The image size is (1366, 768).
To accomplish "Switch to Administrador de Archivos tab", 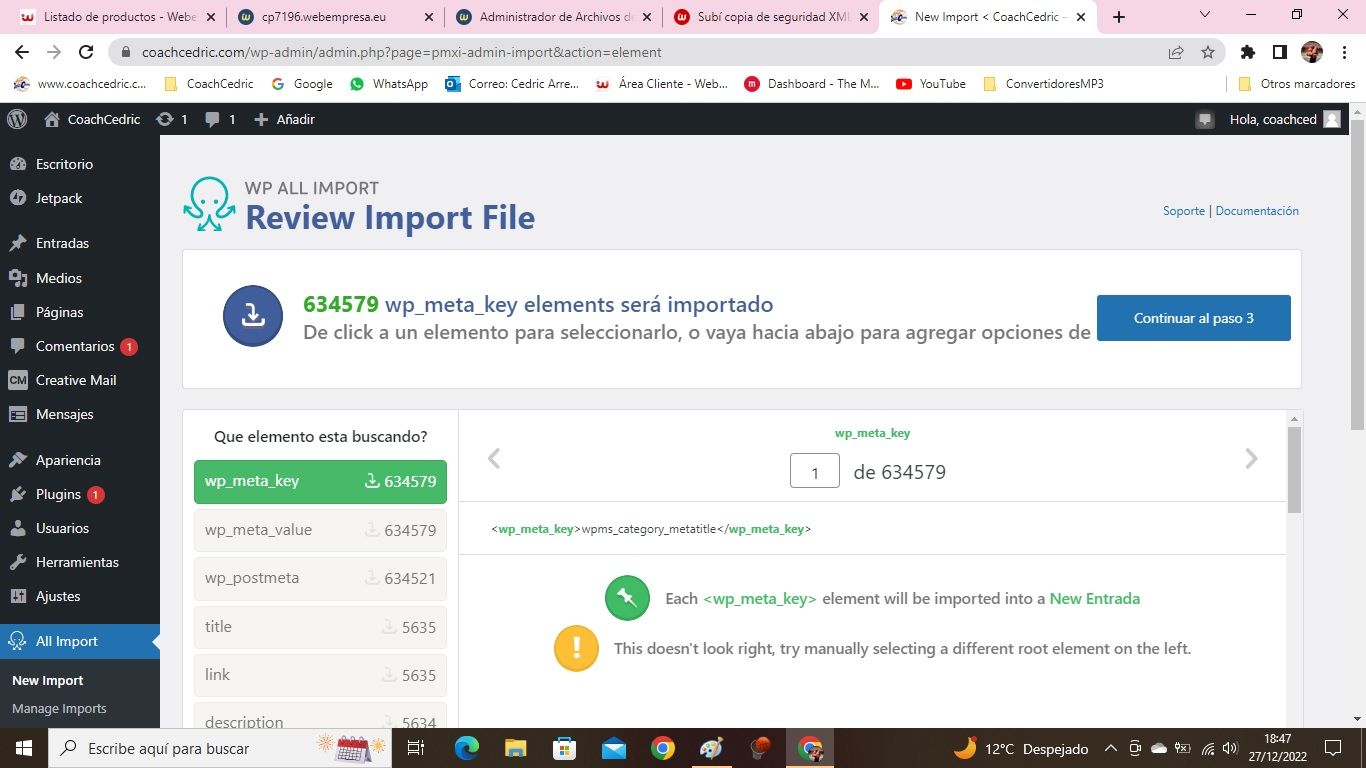I will 553,17.
